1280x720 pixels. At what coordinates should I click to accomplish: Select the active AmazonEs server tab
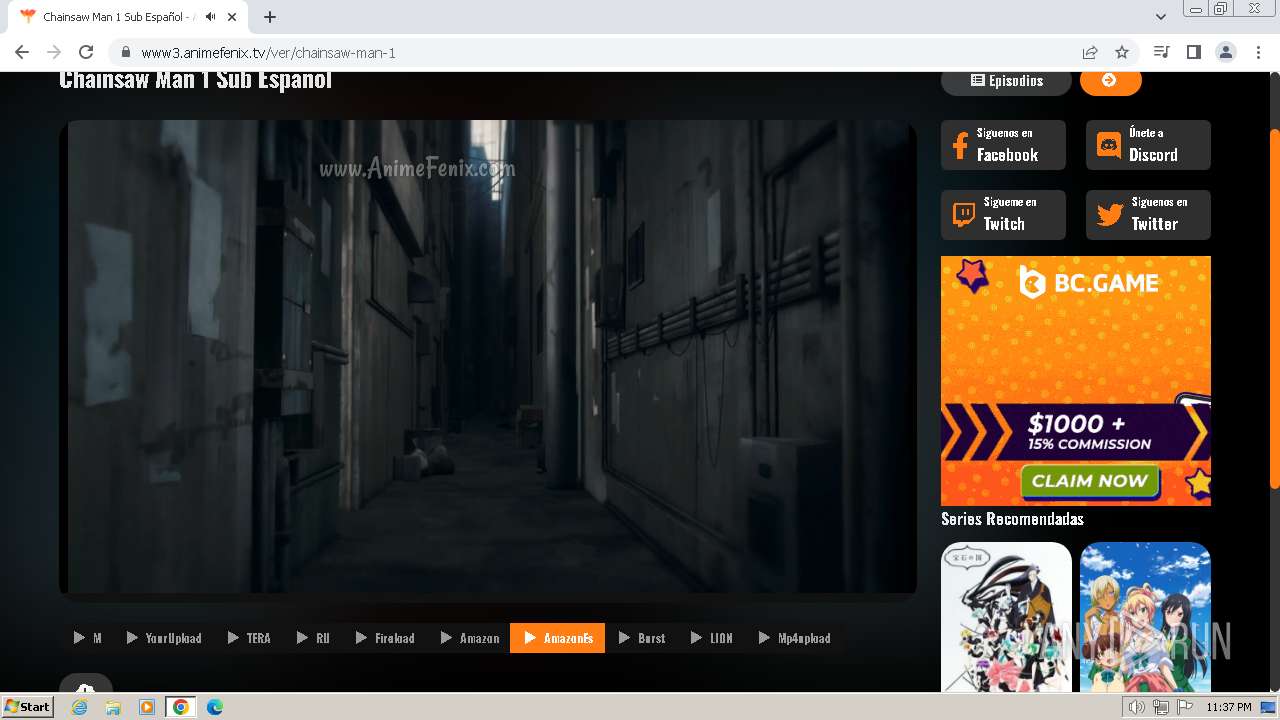pos(557,638)
